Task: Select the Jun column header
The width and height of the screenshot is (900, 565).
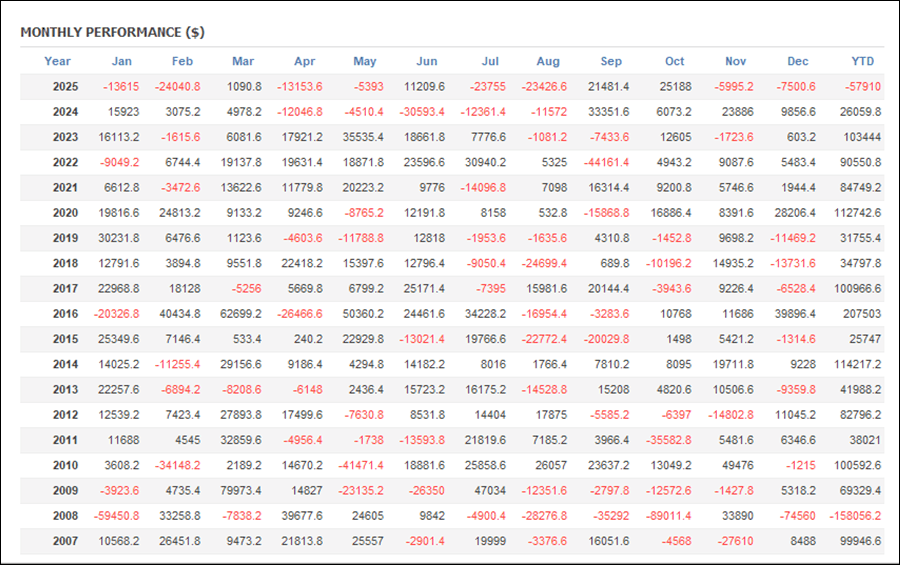Action: [426, 61]
